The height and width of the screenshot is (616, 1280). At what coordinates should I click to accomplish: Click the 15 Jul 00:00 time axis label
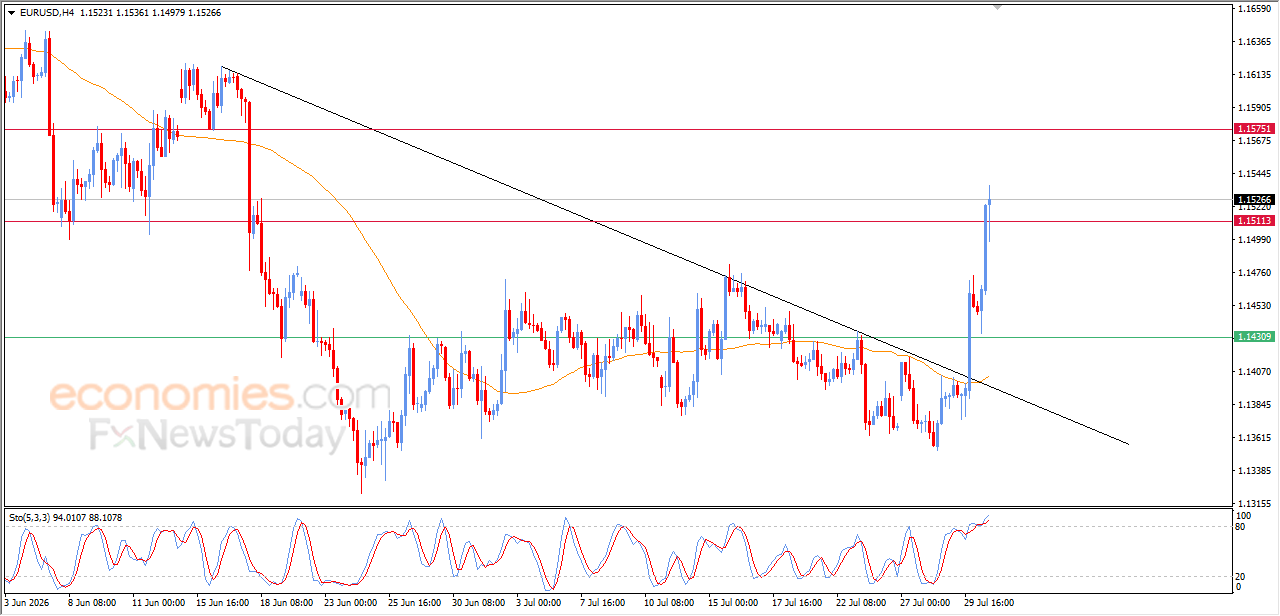tap(733, 603)
